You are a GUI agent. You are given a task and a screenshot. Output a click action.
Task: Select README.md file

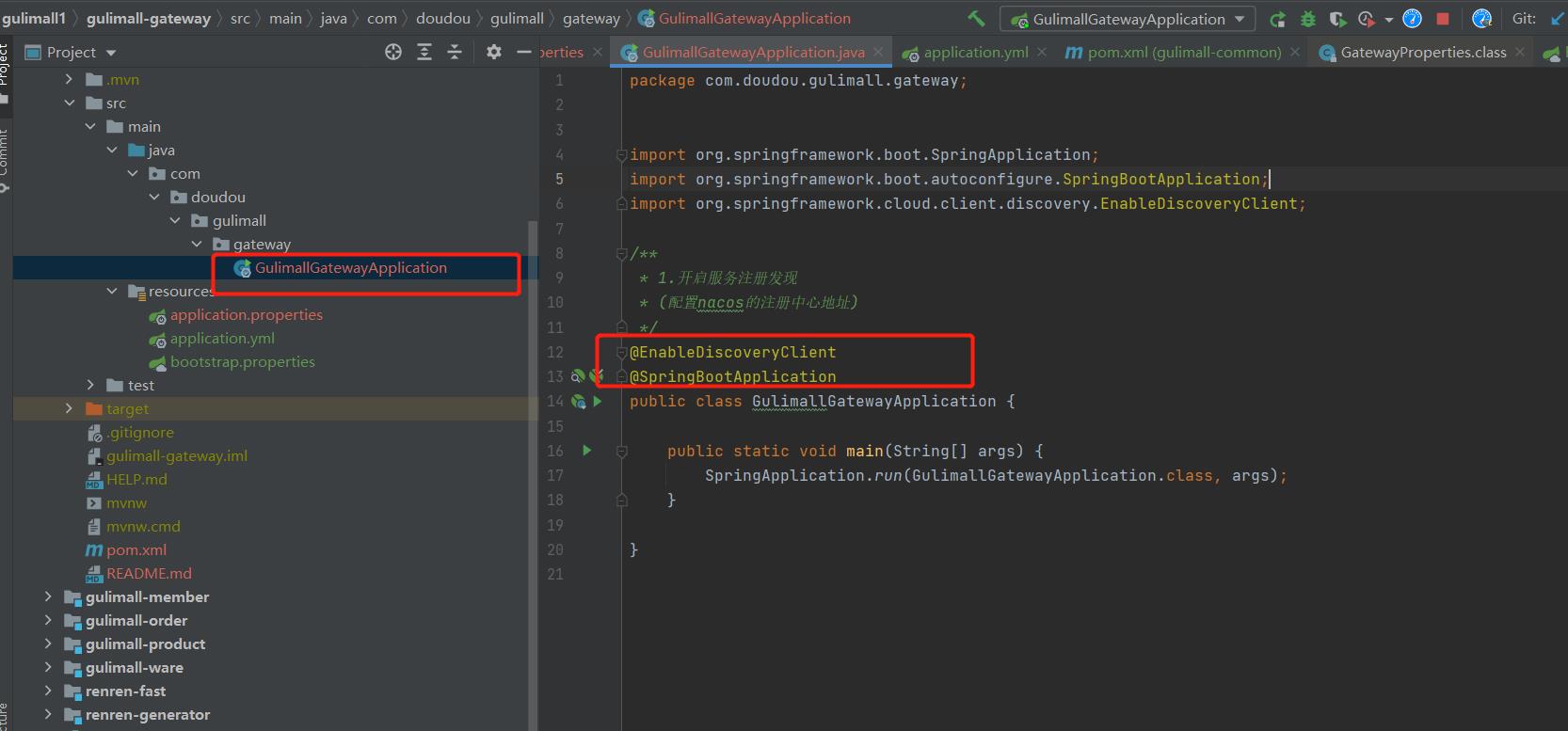click(x=149, y=574)
